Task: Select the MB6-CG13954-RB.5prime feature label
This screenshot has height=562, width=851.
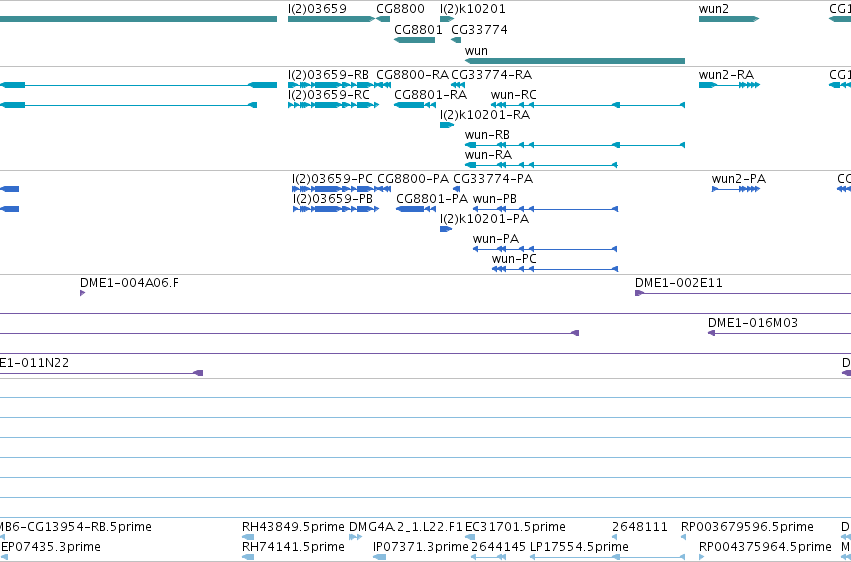Action: (75, 527)
